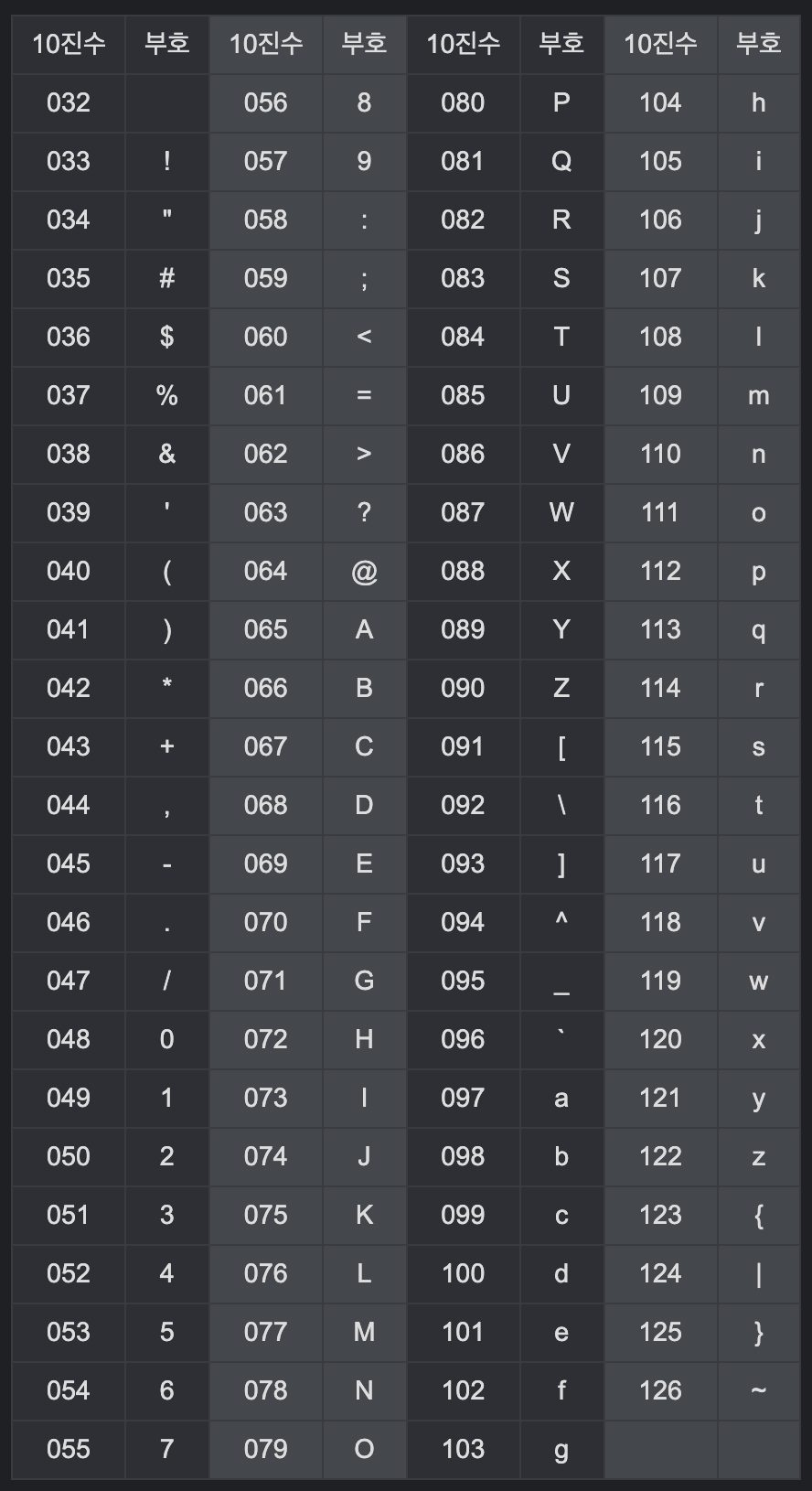Select the percent sign symbol cell

pyautogui.click(x=166, y=395)
